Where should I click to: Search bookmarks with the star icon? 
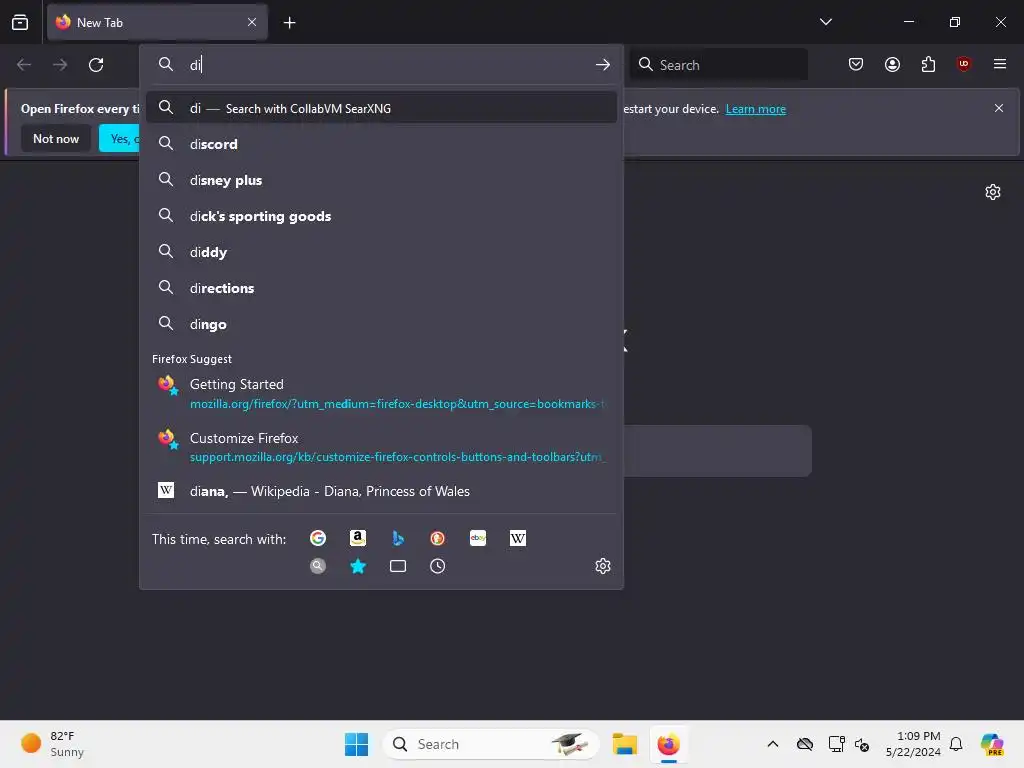358,566
